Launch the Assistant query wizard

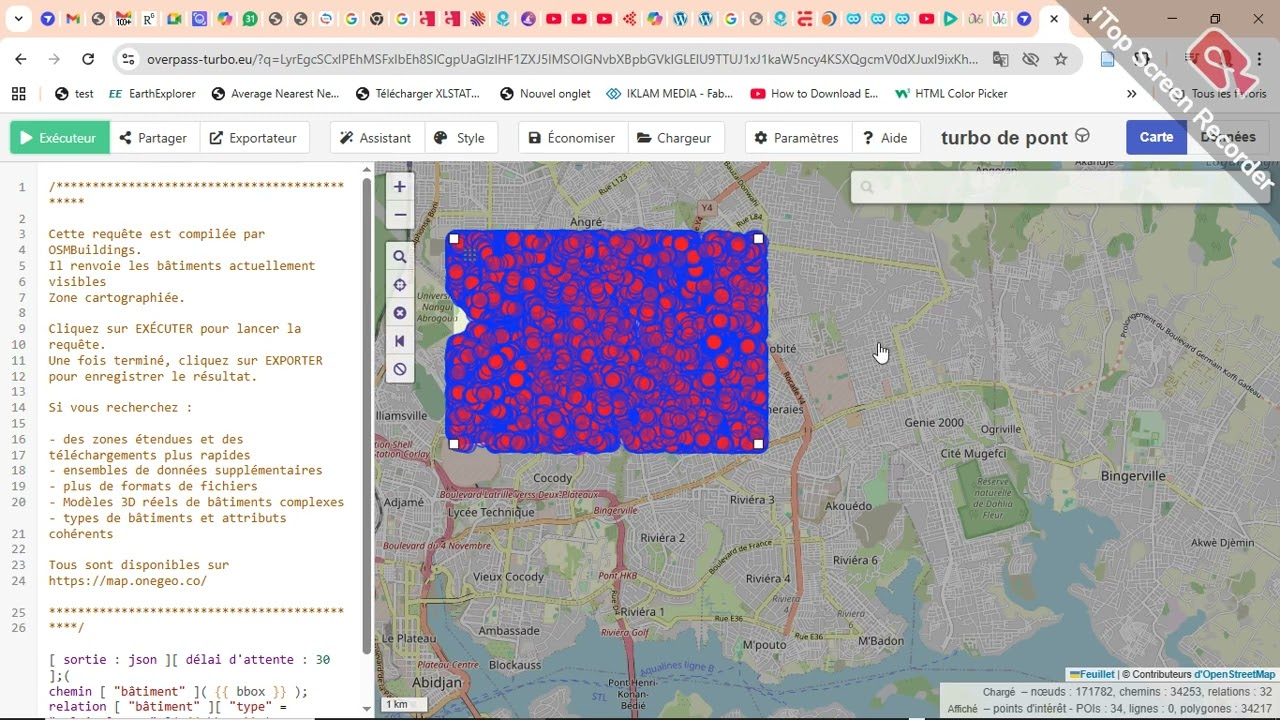point(376,138)
